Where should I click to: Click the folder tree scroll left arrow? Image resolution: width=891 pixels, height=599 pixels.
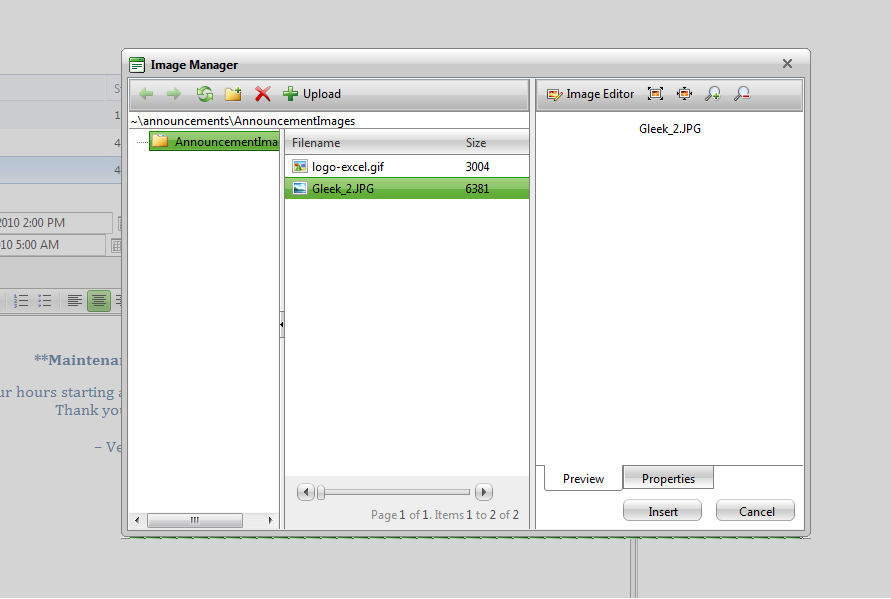tap(136, 520)
